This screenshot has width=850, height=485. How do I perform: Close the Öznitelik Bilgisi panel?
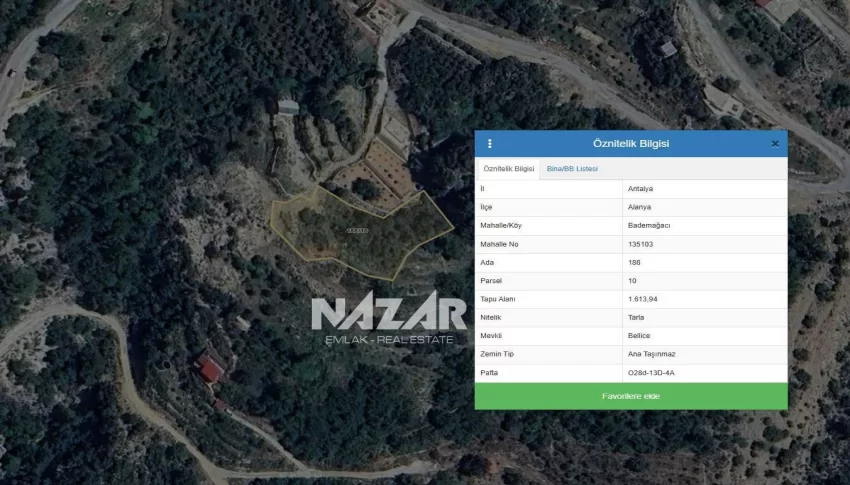point(775,144)
